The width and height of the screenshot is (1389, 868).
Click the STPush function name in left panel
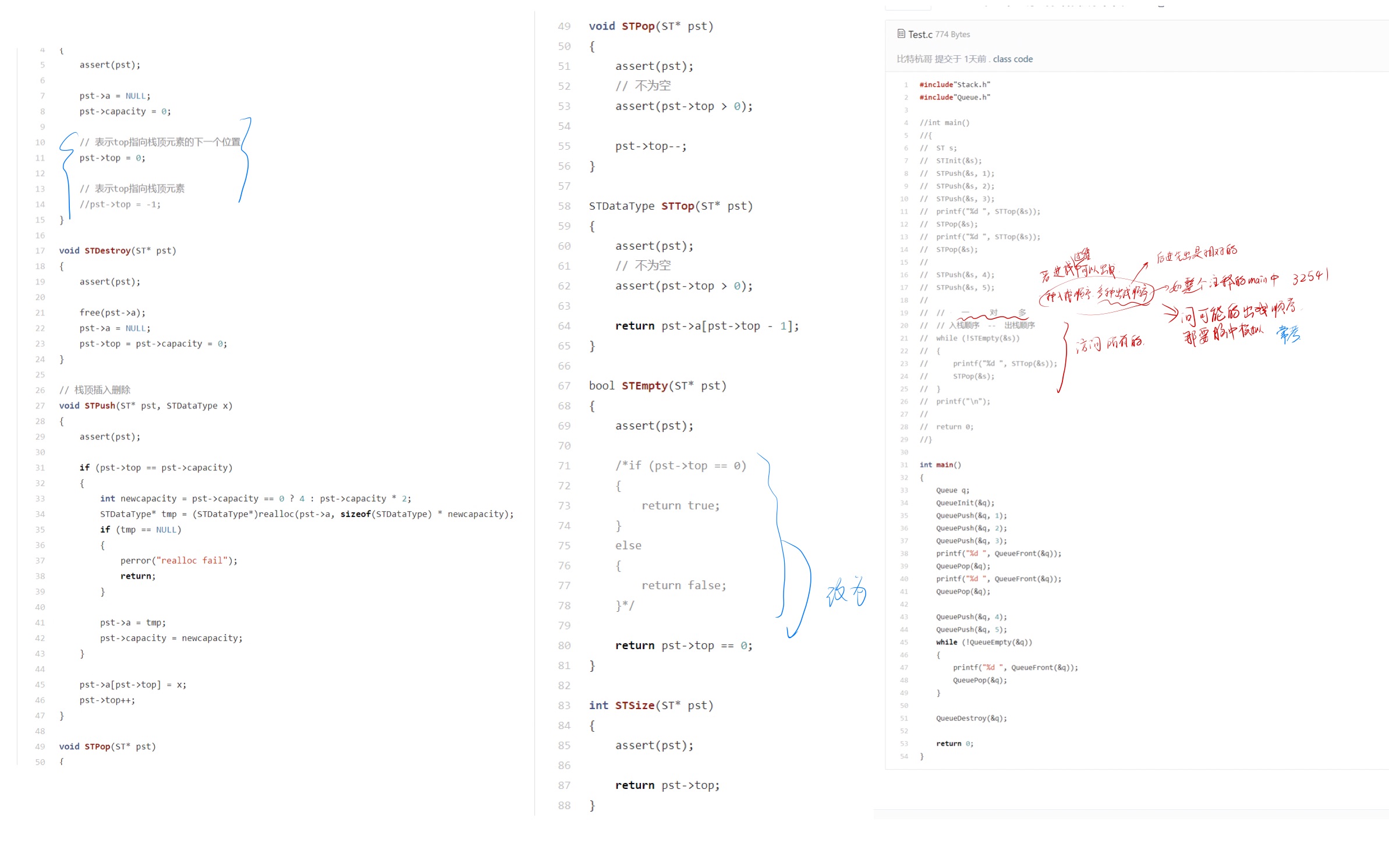(100, 405)
